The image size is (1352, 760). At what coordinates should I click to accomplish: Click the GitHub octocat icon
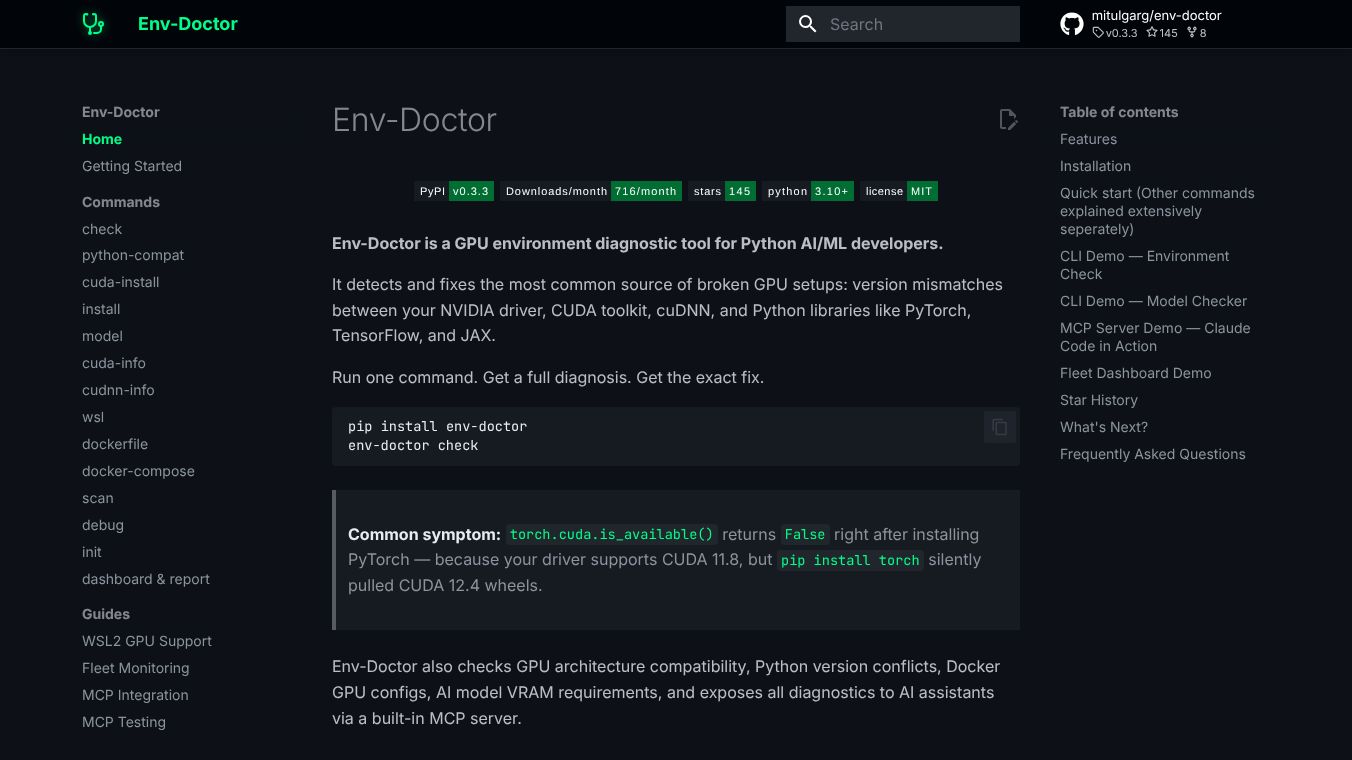[x=1072, y=24]
